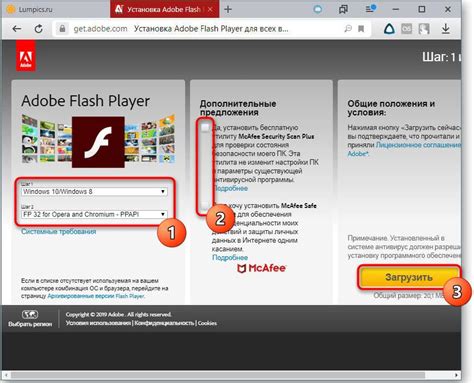Click the profile avatar extension icon
This screenshot has height=383, width=474.
tap(424, 29)
